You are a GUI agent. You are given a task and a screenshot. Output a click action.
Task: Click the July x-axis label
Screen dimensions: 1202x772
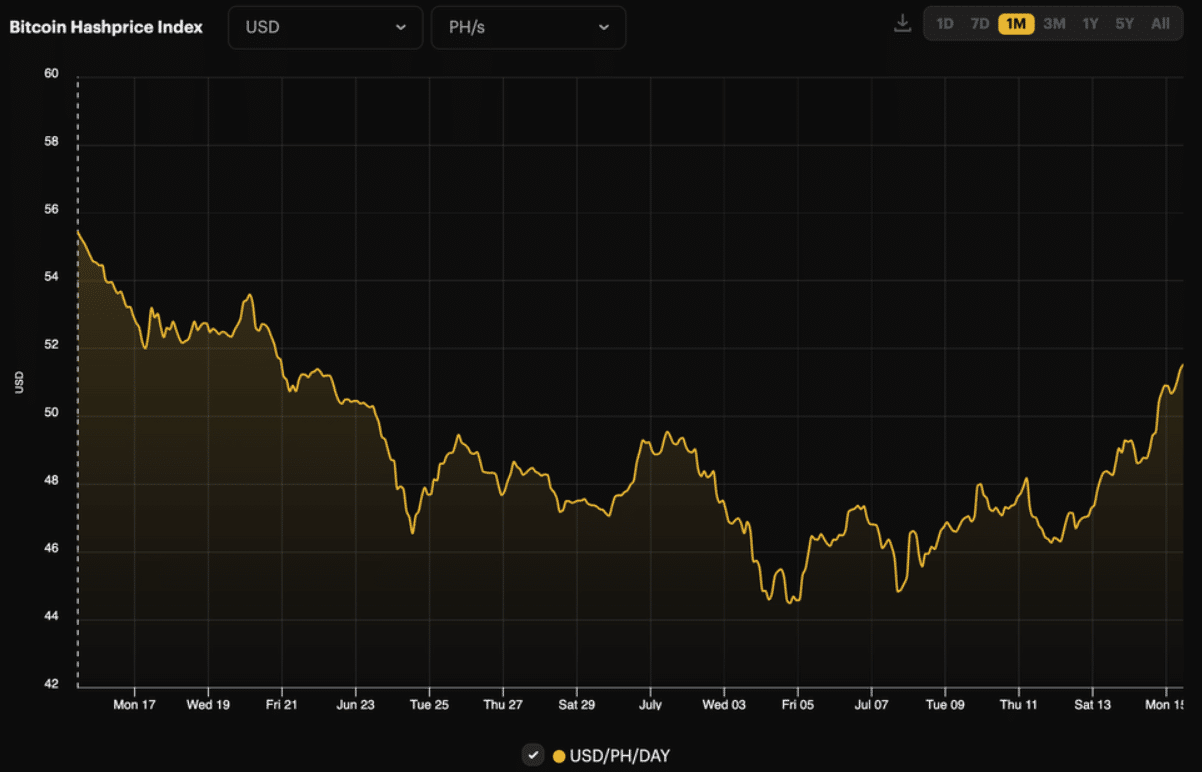tap(650, 704)
